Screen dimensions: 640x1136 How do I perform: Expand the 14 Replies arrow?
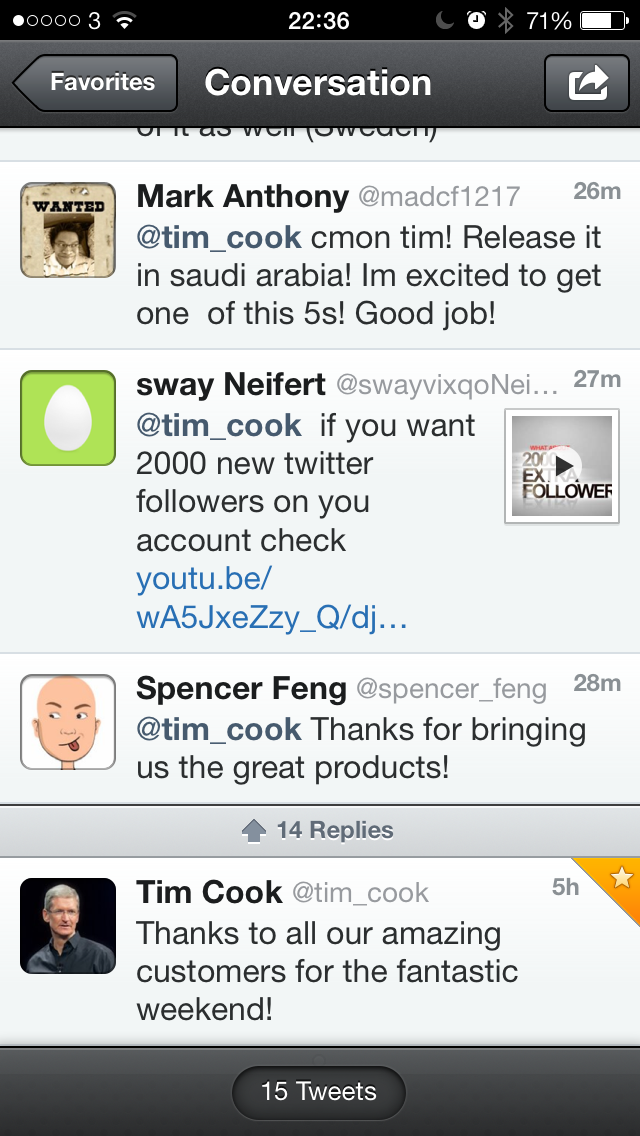(254, 830)
